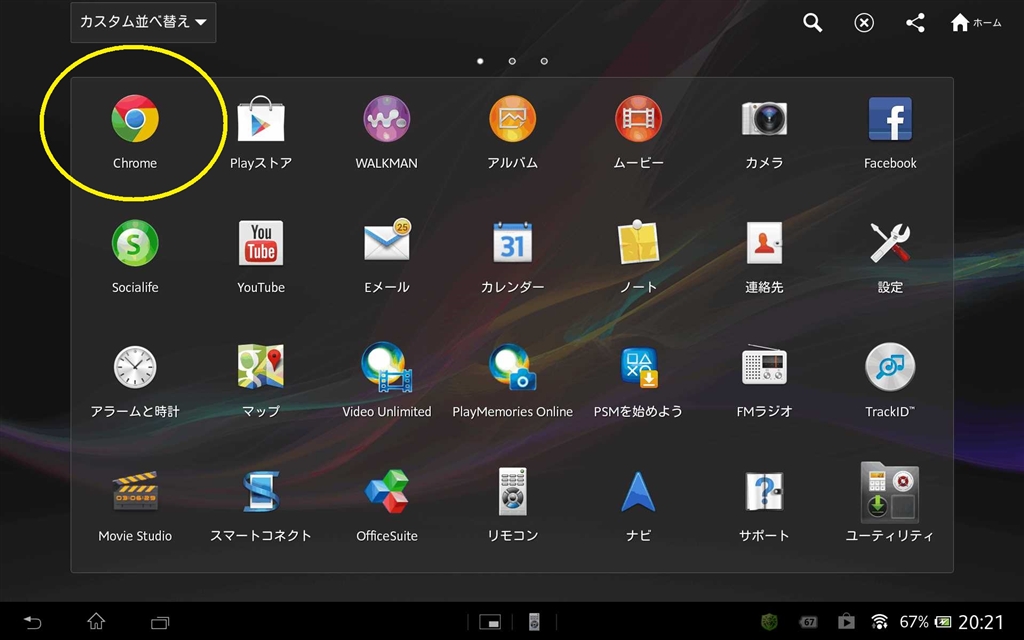Tap the ホーム button in top bar
This screenshot has width=1024, height=640.
point(975,23)
